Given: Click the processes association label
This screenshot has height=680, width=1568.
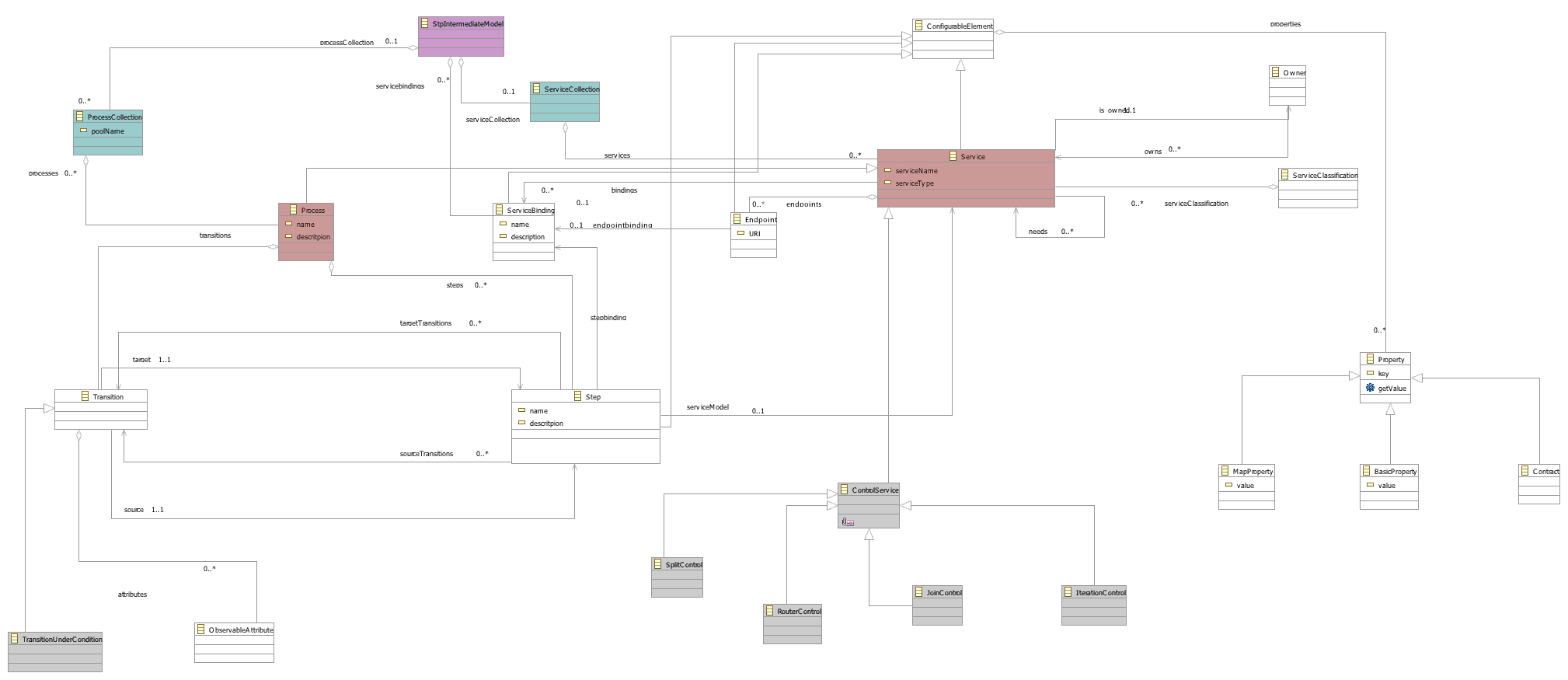Looking at the screenshot, I should pyautogui.click(x=44, y=173).
